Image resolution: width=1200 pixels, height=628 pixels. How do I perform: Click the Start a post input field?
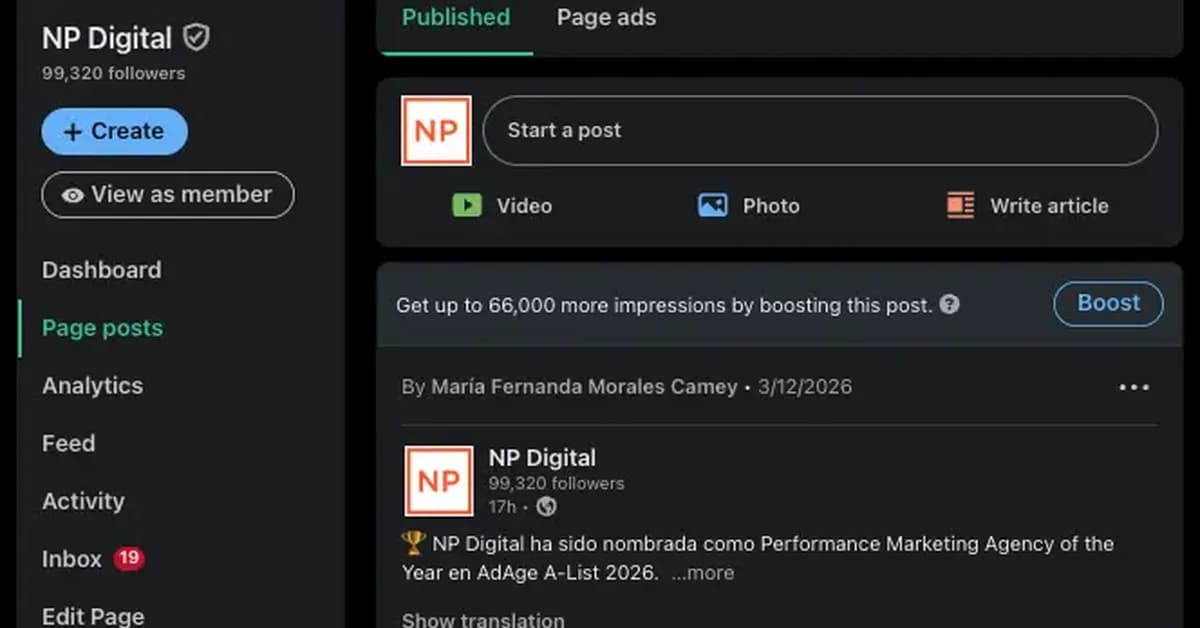click(820, 129)
